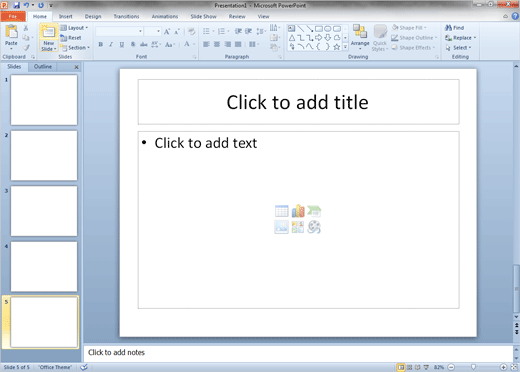The image size is (520, 372).
Task: Switch to the Animations ribbon tab
Action: click(x=165, y=16)
